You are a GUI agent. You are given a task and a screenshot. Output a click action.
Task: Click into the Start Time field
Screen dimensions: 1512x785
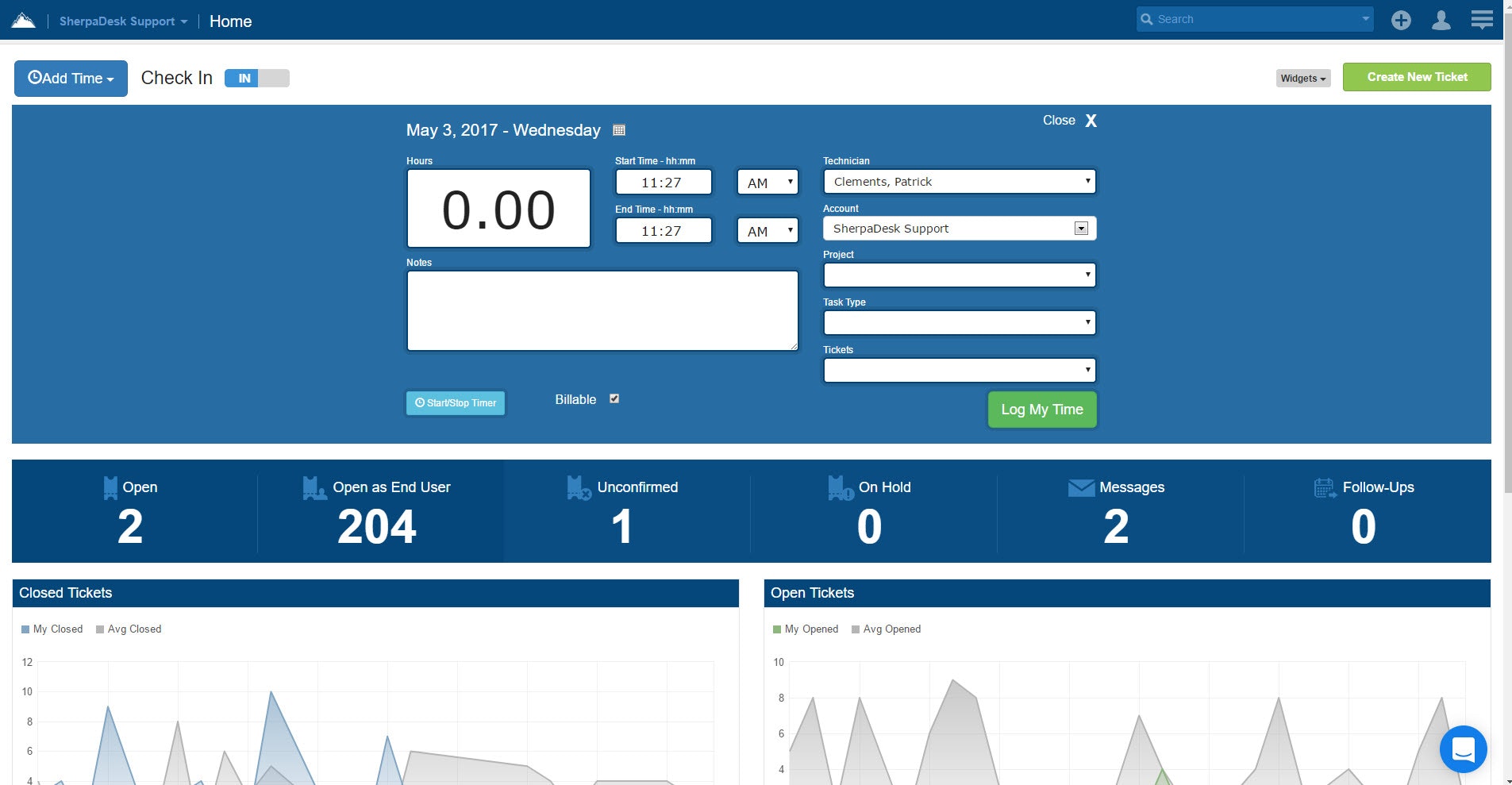point(664,182)
